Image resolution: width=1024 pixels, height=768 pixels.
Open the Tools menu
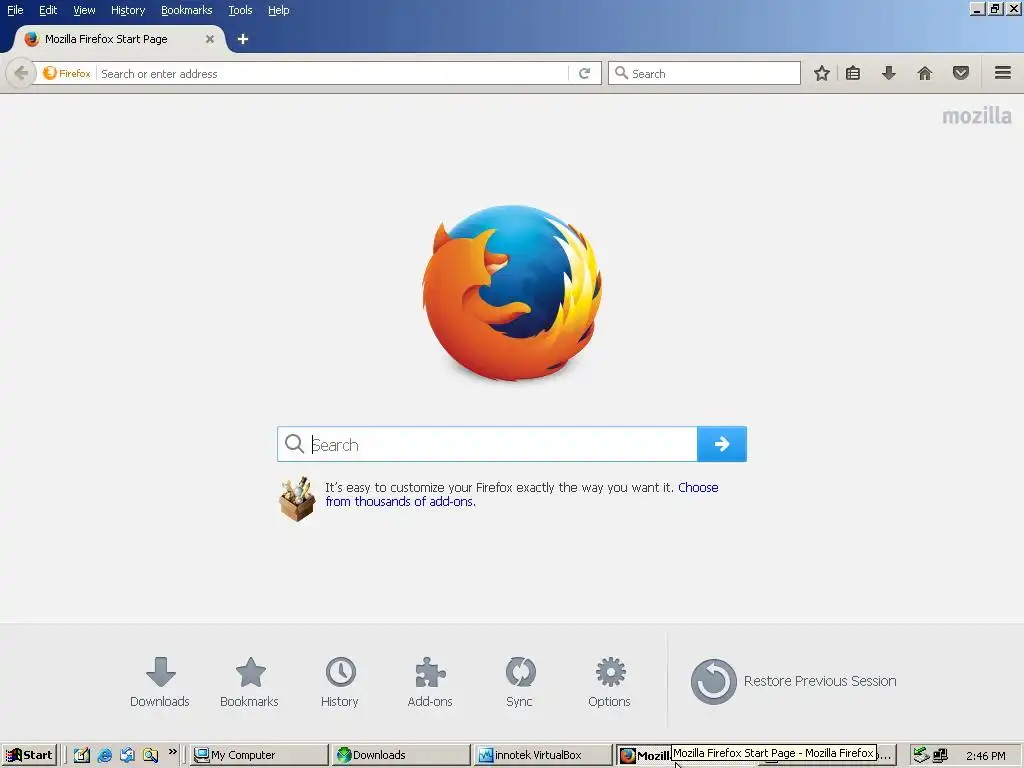click(240, 10)
